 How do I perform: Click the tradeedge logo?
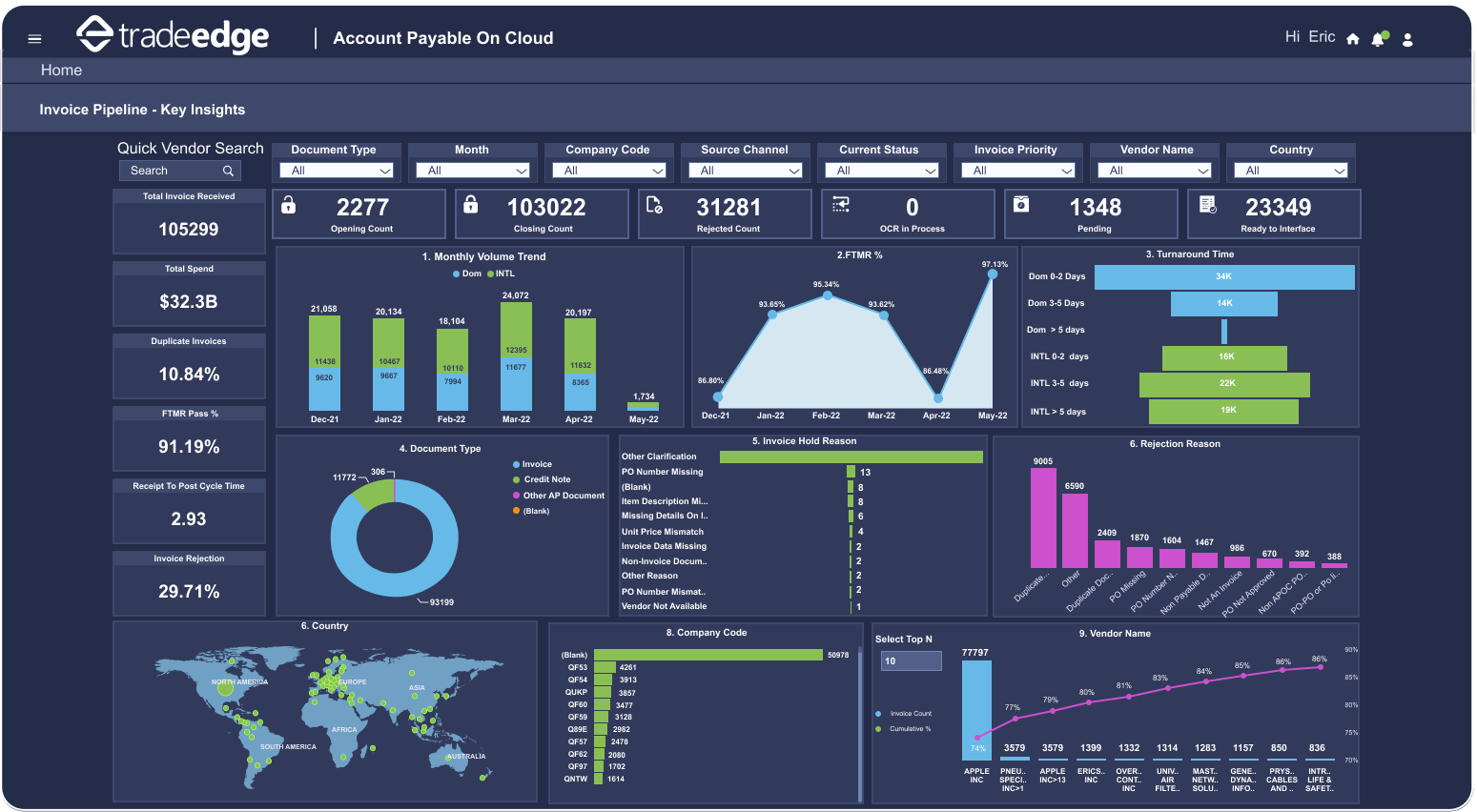(174, 36)
